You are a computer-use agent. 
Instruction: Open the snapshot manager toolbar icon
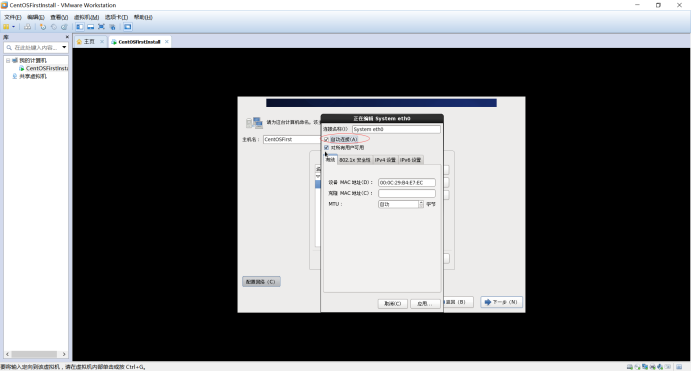point(64,27)
